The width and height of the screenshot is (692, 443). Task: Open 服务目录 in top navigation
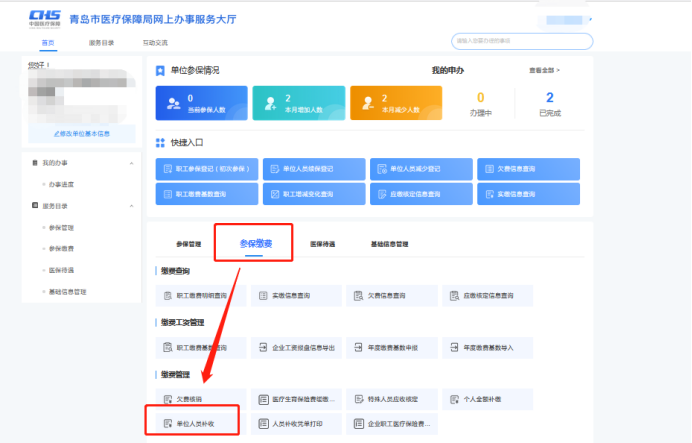click(102, 42)
